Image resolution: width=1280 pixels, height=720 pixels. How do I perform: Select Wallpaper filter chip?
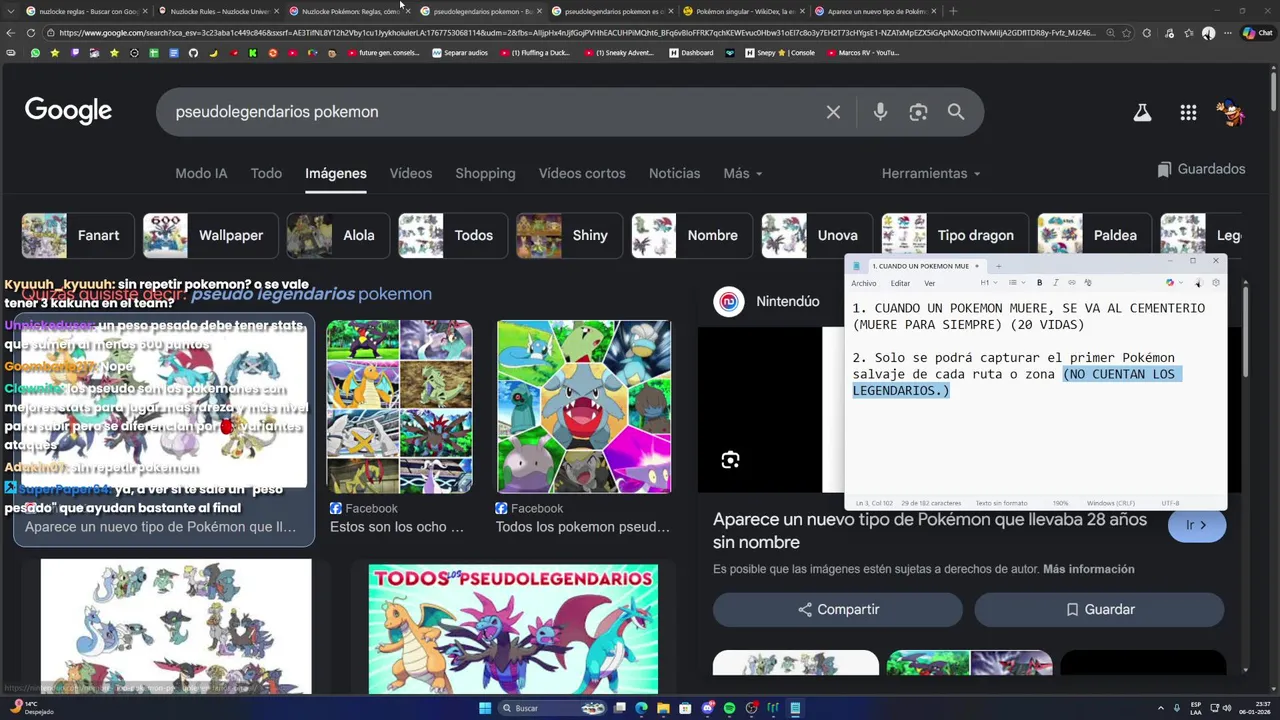(x=209, y=235)
